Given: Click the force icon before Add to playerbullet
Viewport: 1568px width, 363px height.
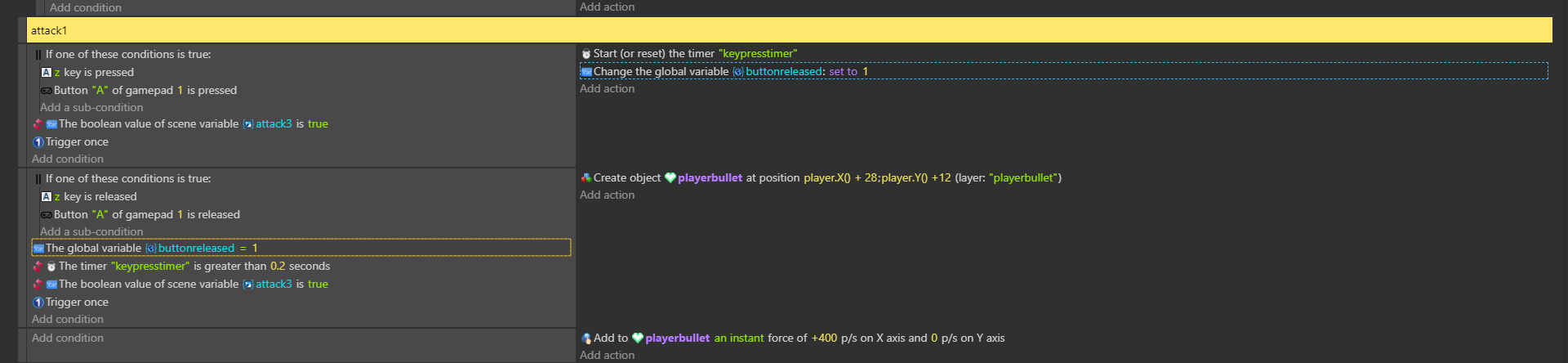Looking at the screenshot, I should click(586, 338).
